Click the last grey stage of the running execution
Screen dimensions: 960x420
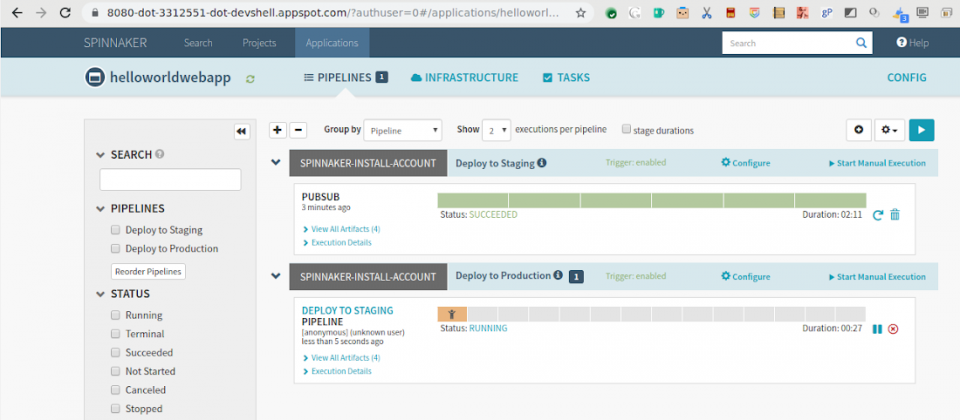click(850, 314)
